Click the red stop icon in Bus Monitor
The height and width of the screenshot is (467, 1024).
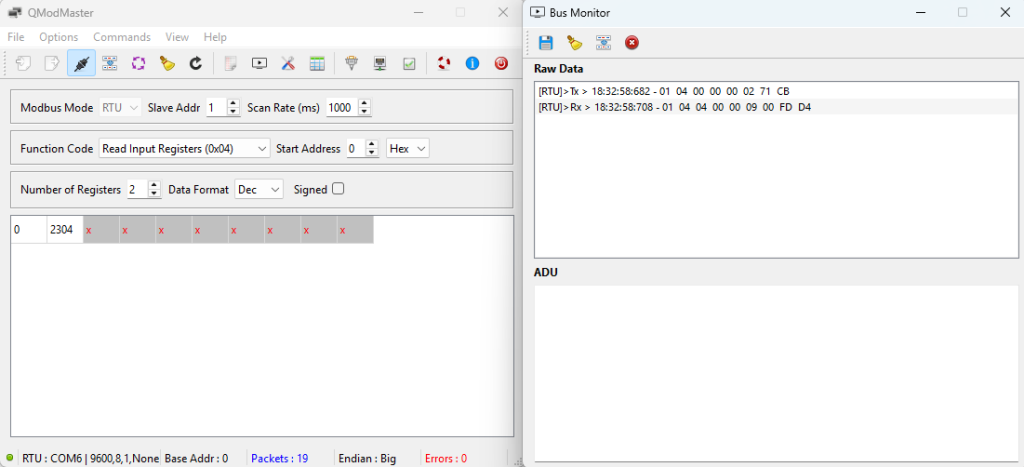[x=632, y=43]
